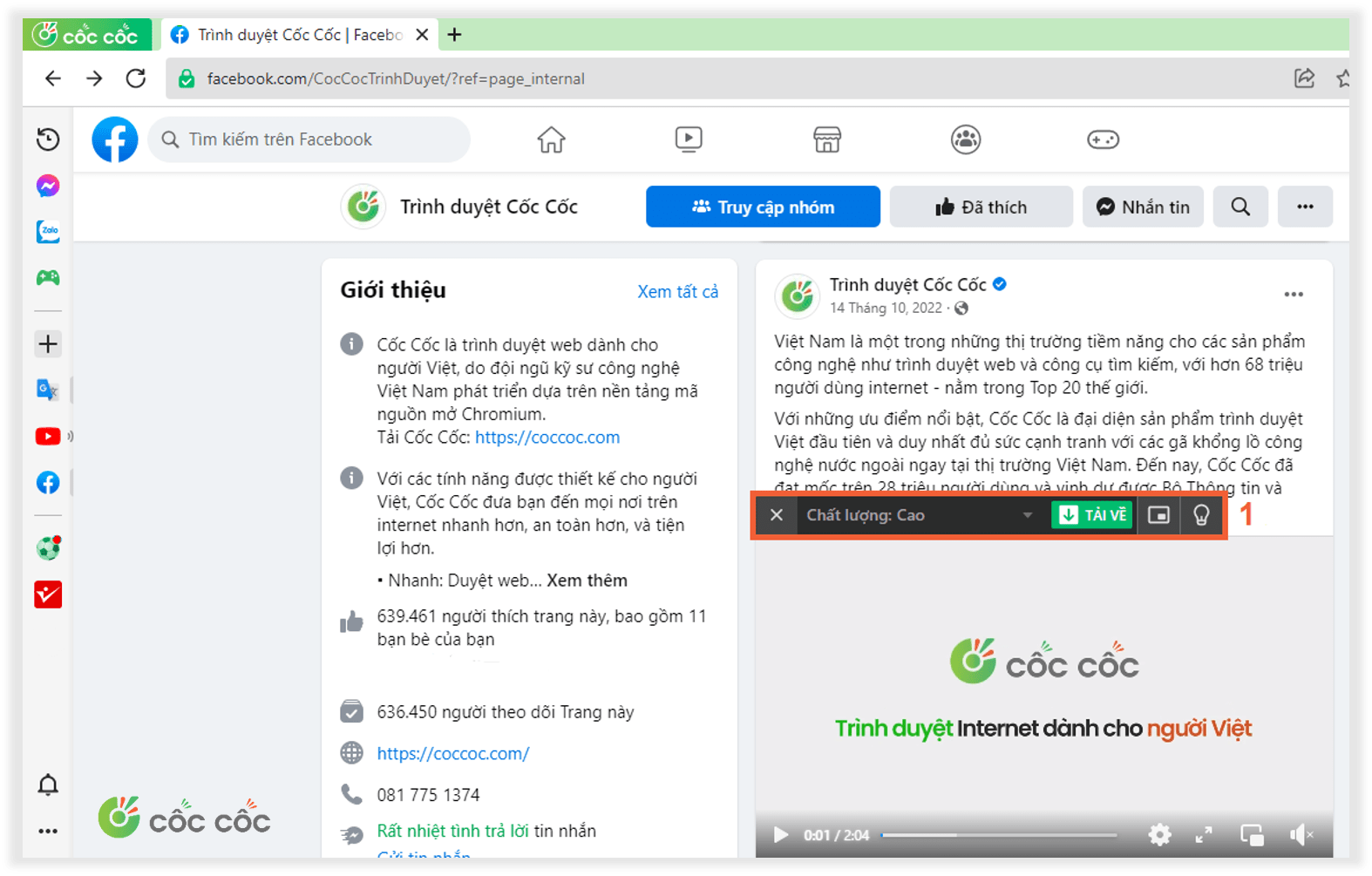
Task: Go forward to next page
Action: coord(94,78)
